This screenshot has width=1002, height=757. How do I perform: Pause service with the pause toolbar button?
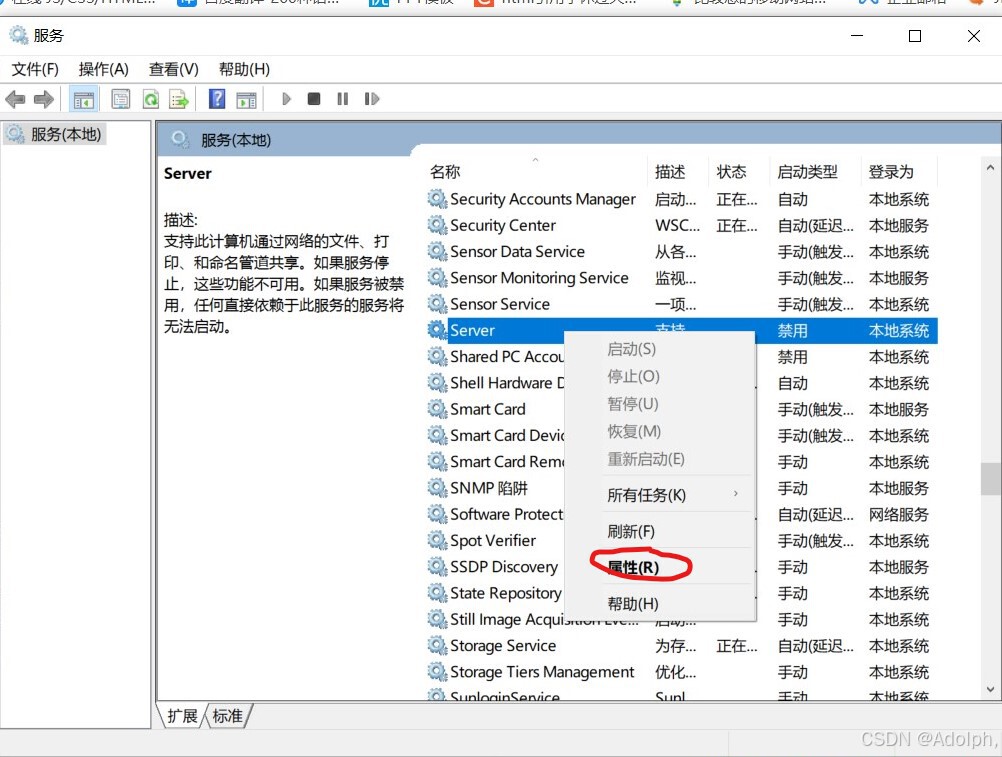pyautogui.click(x=343, y=99)
